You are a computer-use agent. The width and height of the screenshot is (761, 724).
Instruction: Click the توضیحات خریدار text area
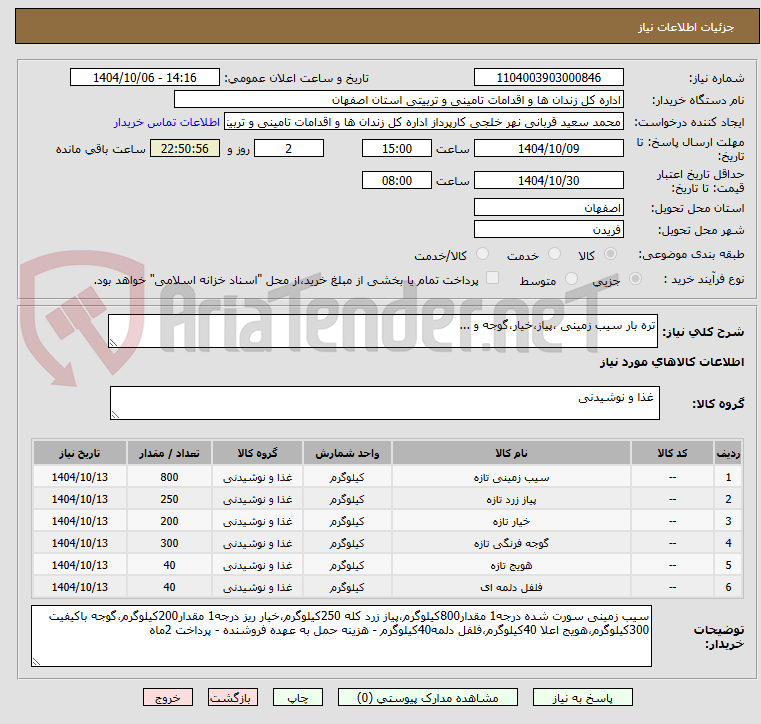(341, 636)
